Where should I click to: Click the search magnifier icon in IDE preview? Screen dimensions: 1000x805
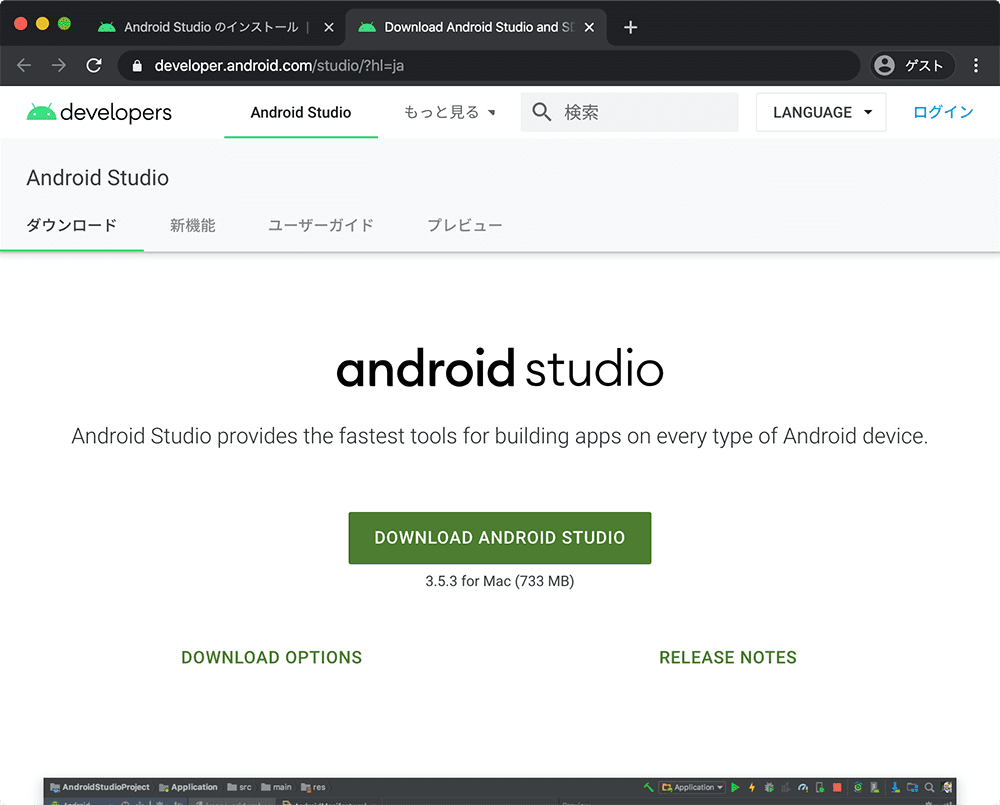[x=930, y=787]
